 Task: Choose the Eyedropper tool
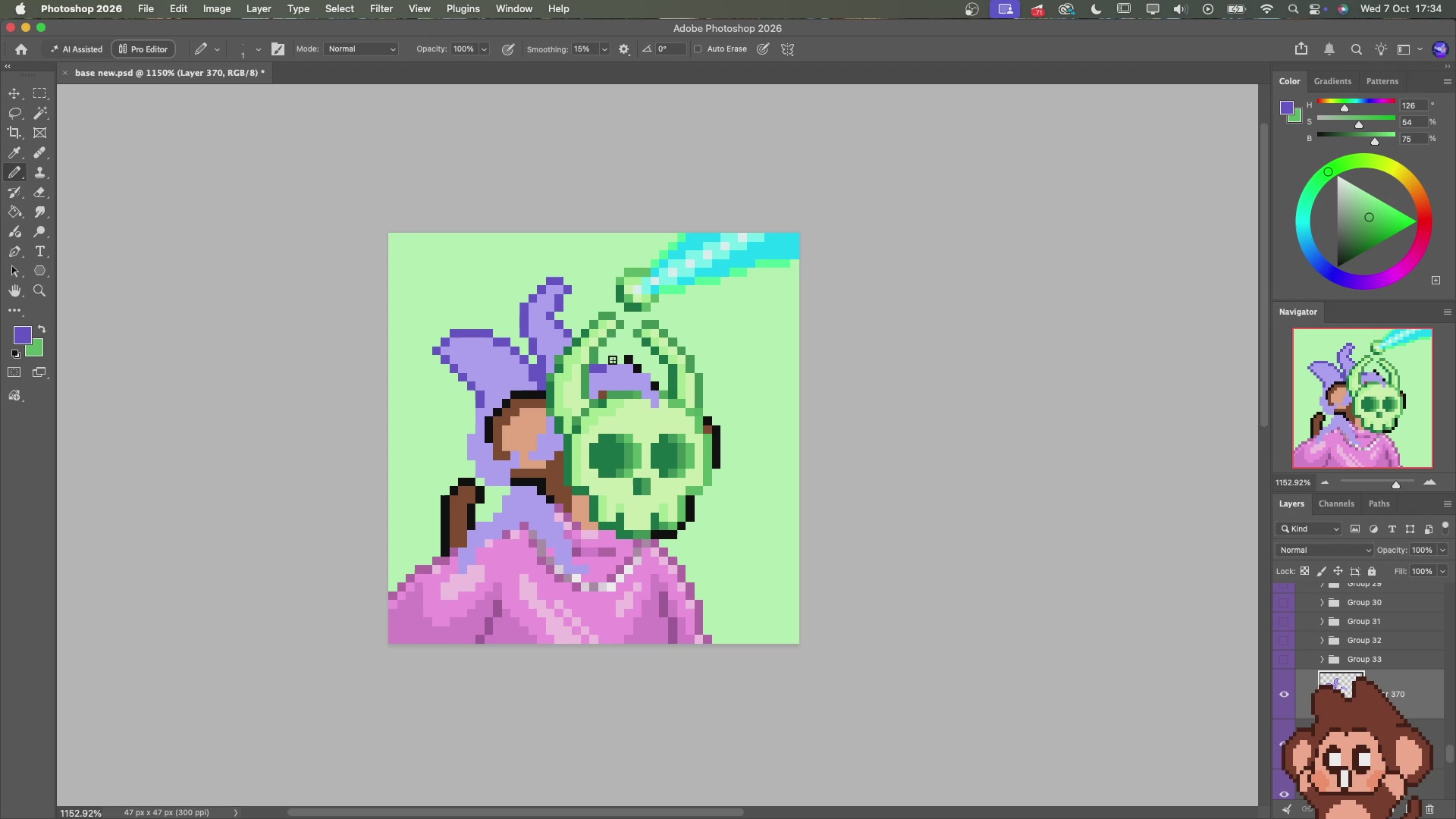(x=14, y=152)
